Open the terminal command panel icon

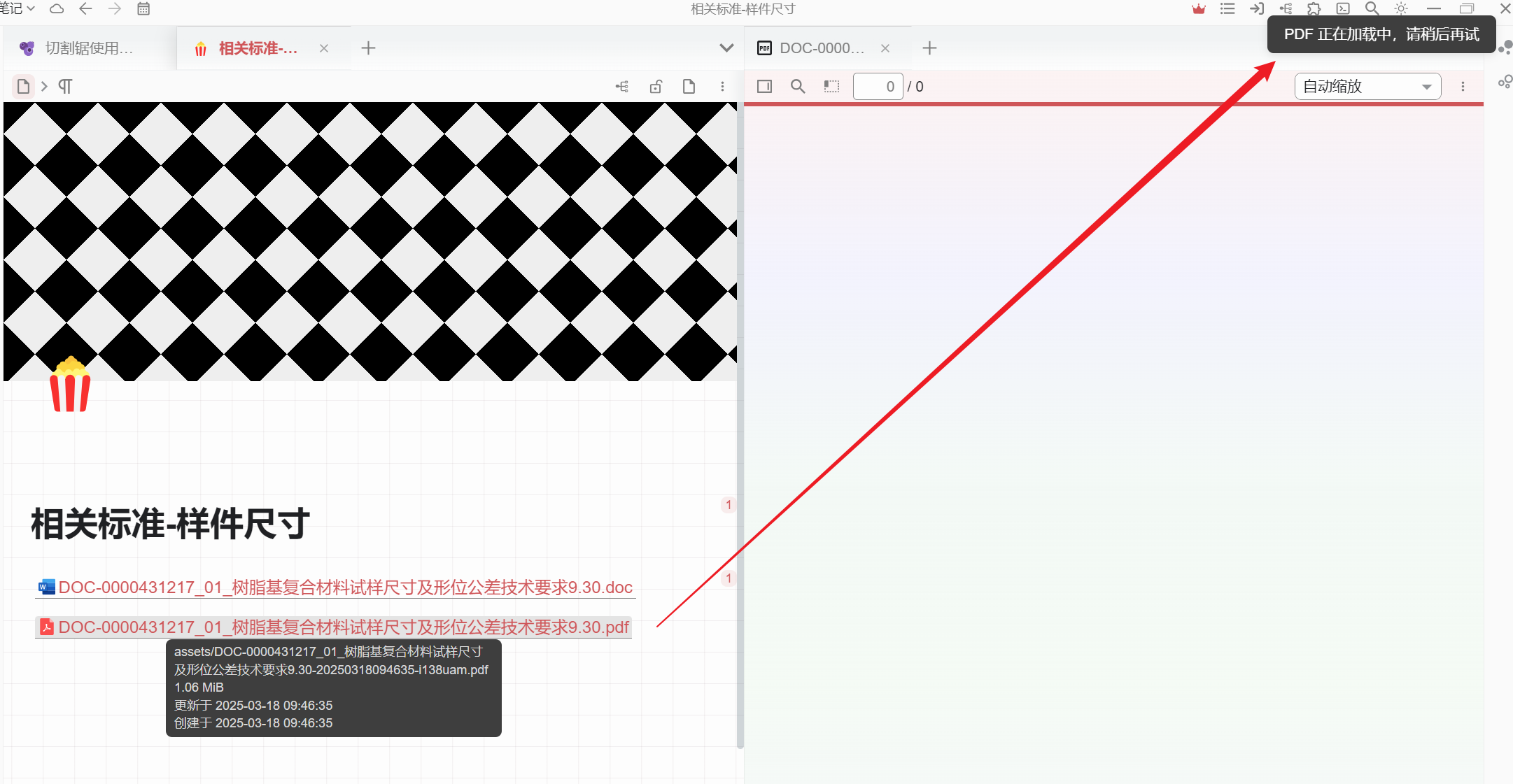(1343, 9)
